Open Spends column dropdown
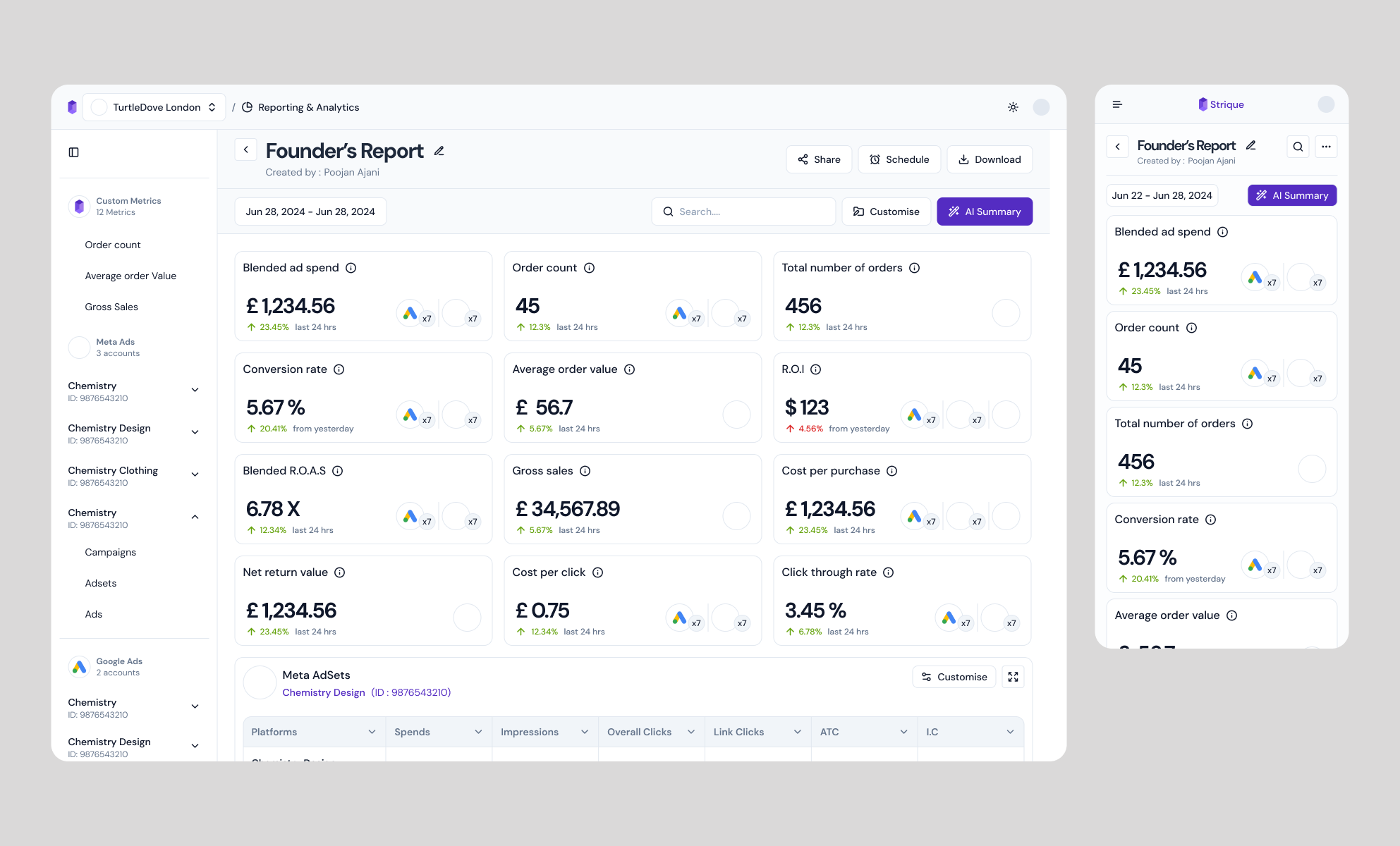 click(x=478, y=732)
